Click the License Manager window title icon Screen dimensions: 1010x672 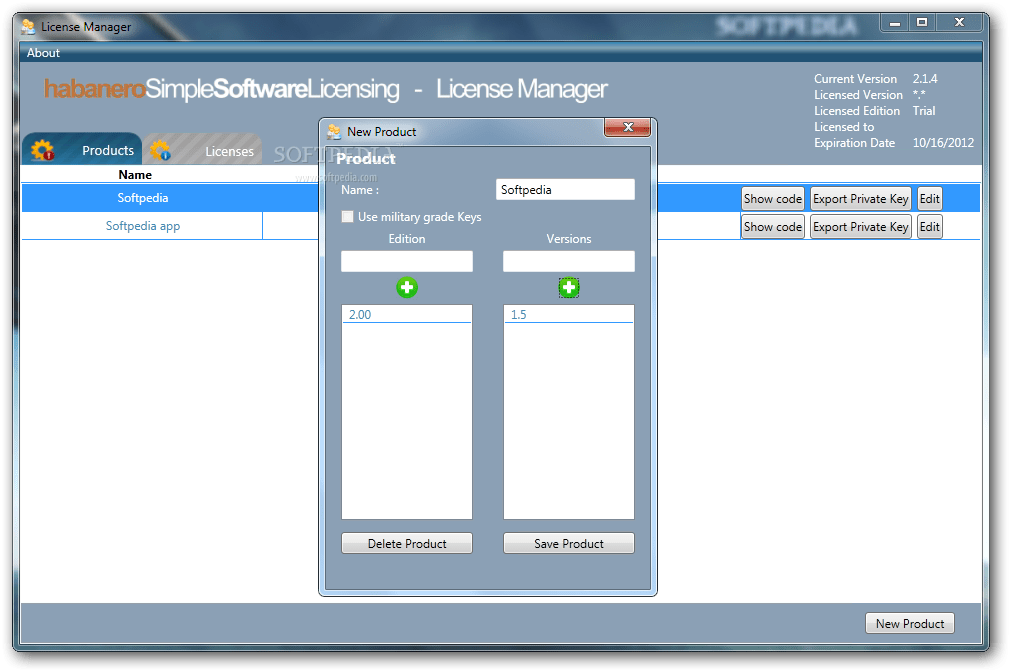pos(26,27)
